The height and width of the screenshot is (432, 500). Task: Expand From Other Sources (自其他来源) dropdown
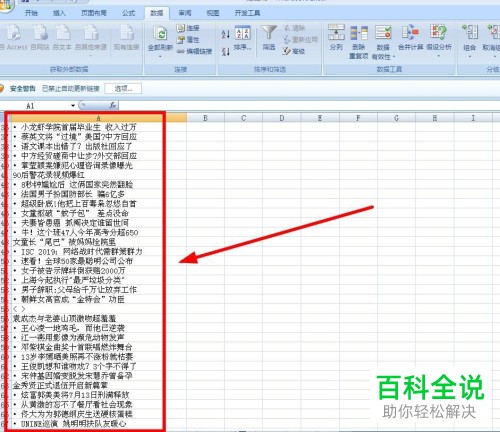(91, 55)
